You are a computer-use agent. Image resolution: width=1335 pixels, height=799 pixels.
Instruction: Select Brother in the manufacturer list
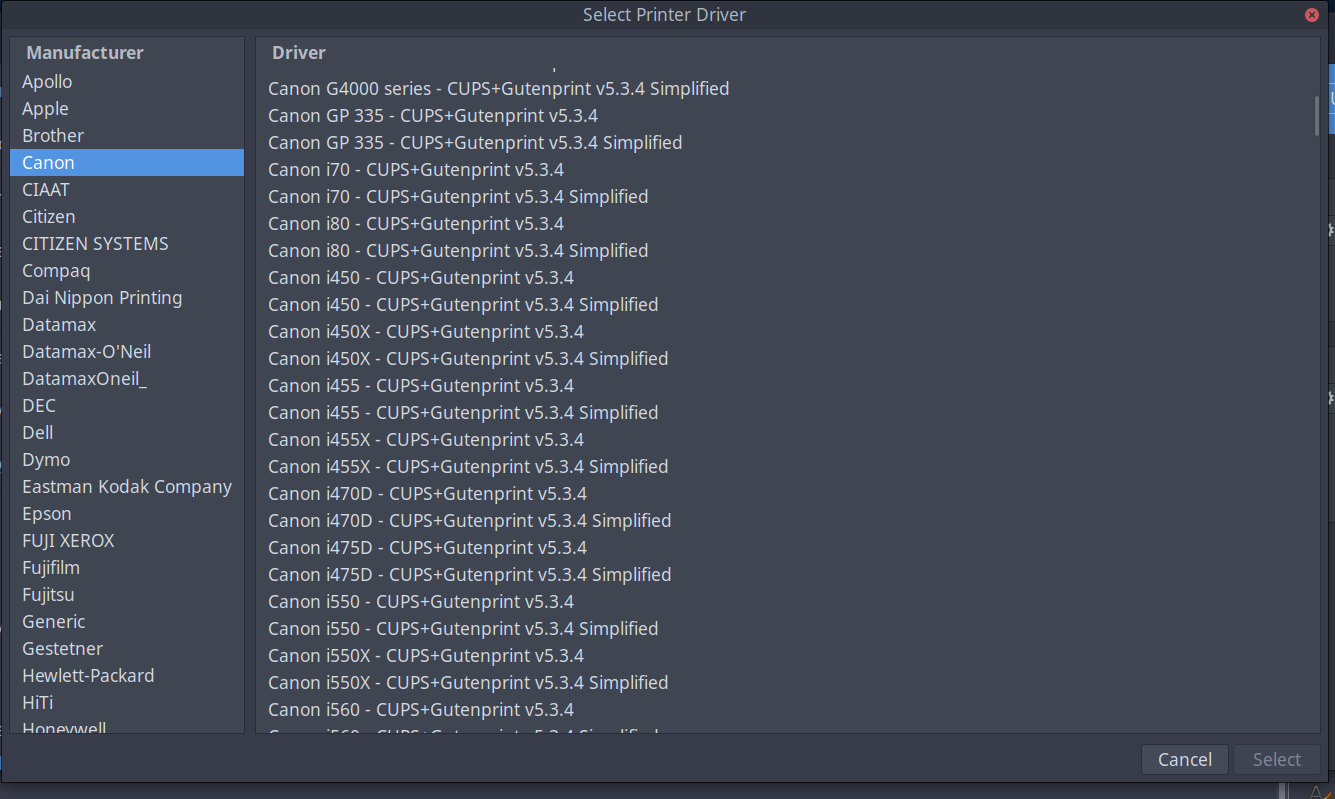53,136
